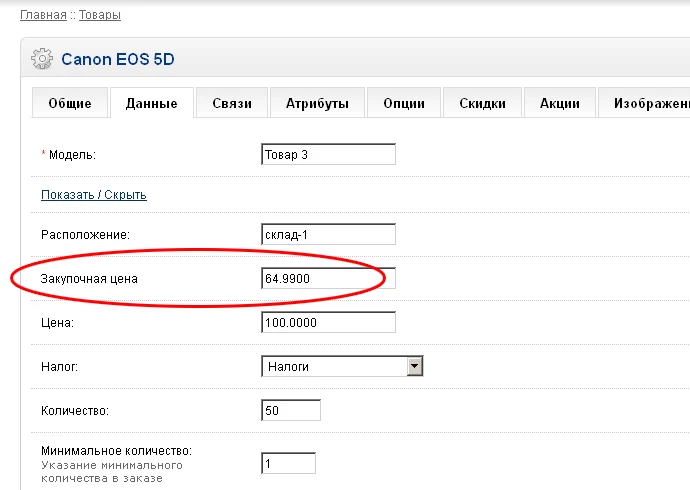This screenshot has height=490, width=690.
Task: Focus the Минимальное количество field
Action: pos(288,463)
